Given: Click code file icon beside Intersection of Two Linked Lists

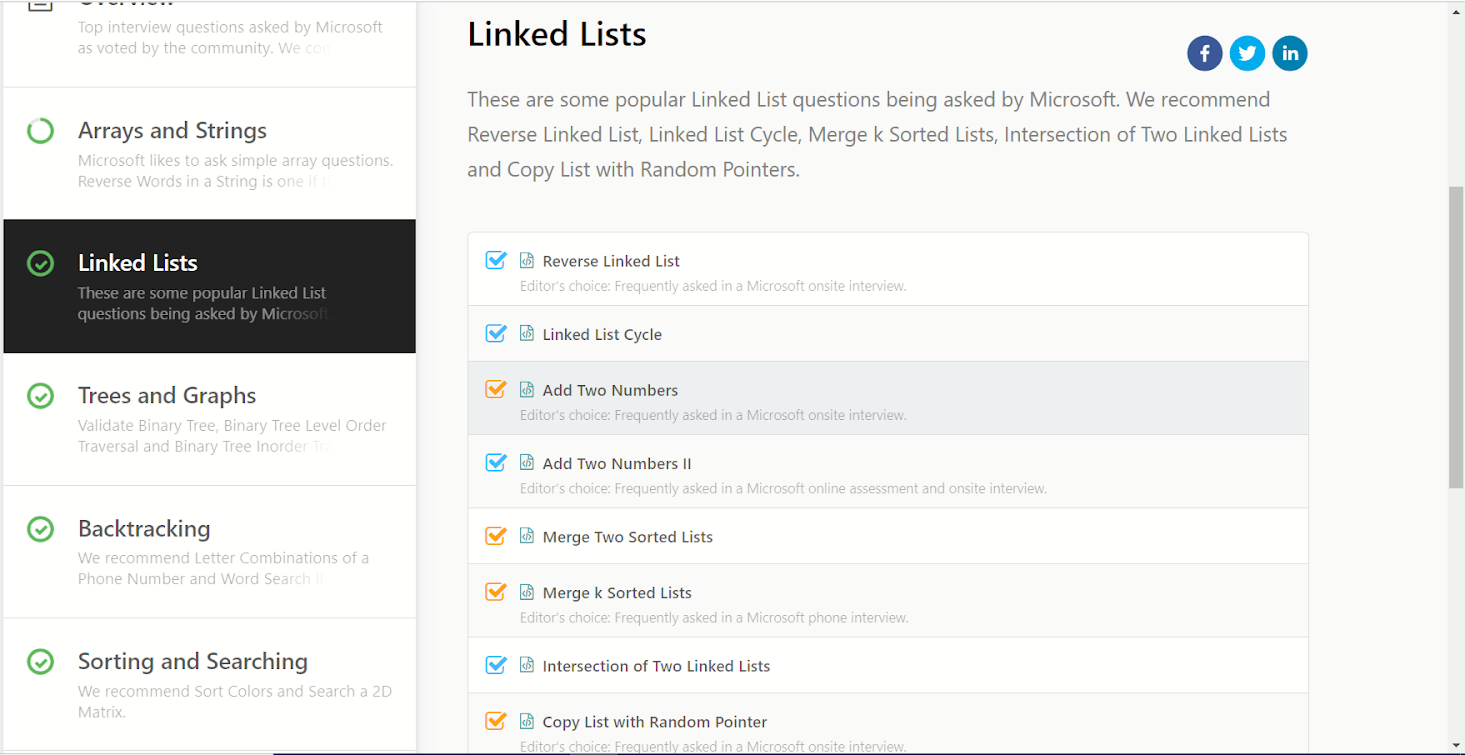Looking at the screenshot, I should [x=527, y=666].
